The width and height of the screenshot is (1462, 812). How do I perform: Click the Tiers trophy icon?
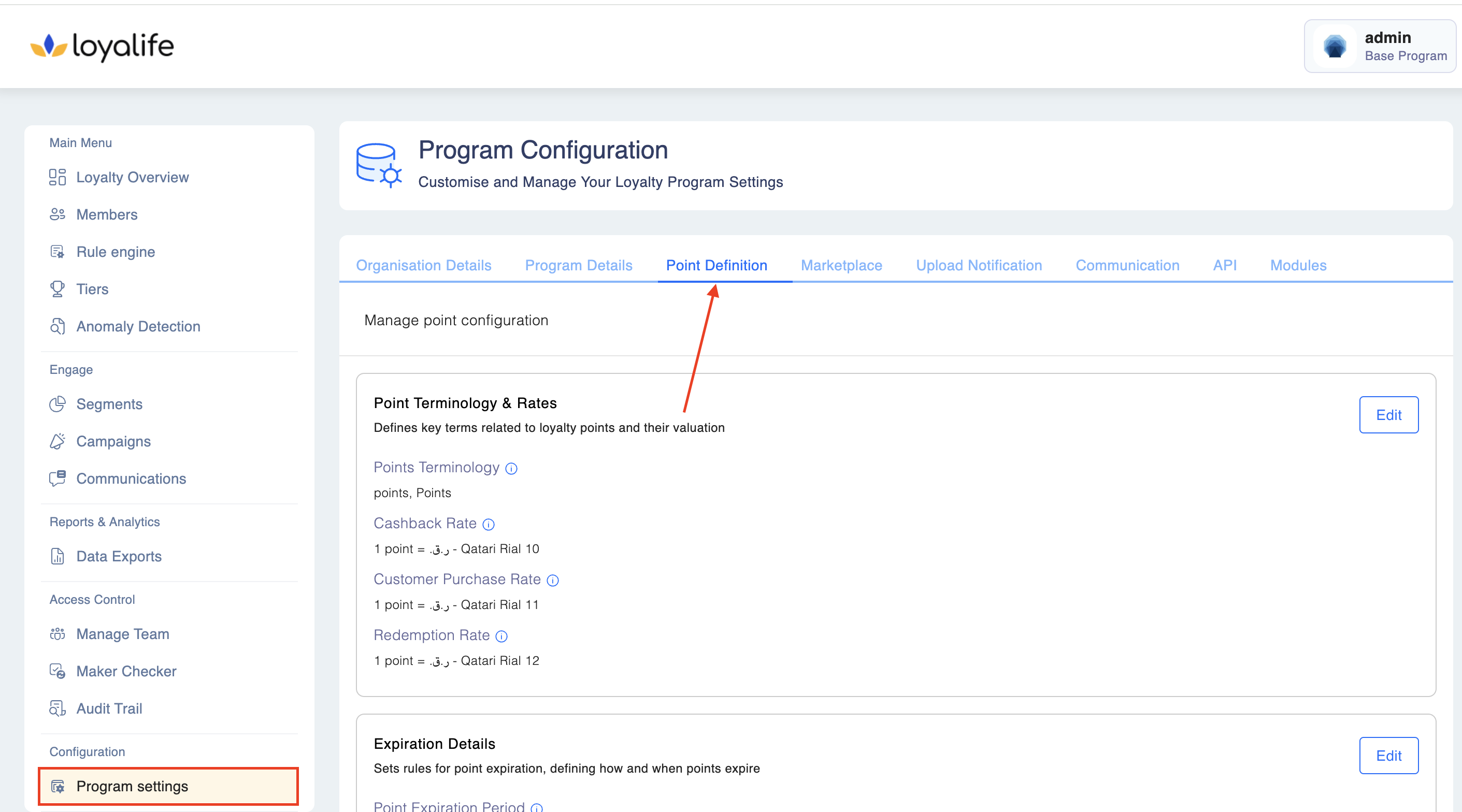pos(58,289)
